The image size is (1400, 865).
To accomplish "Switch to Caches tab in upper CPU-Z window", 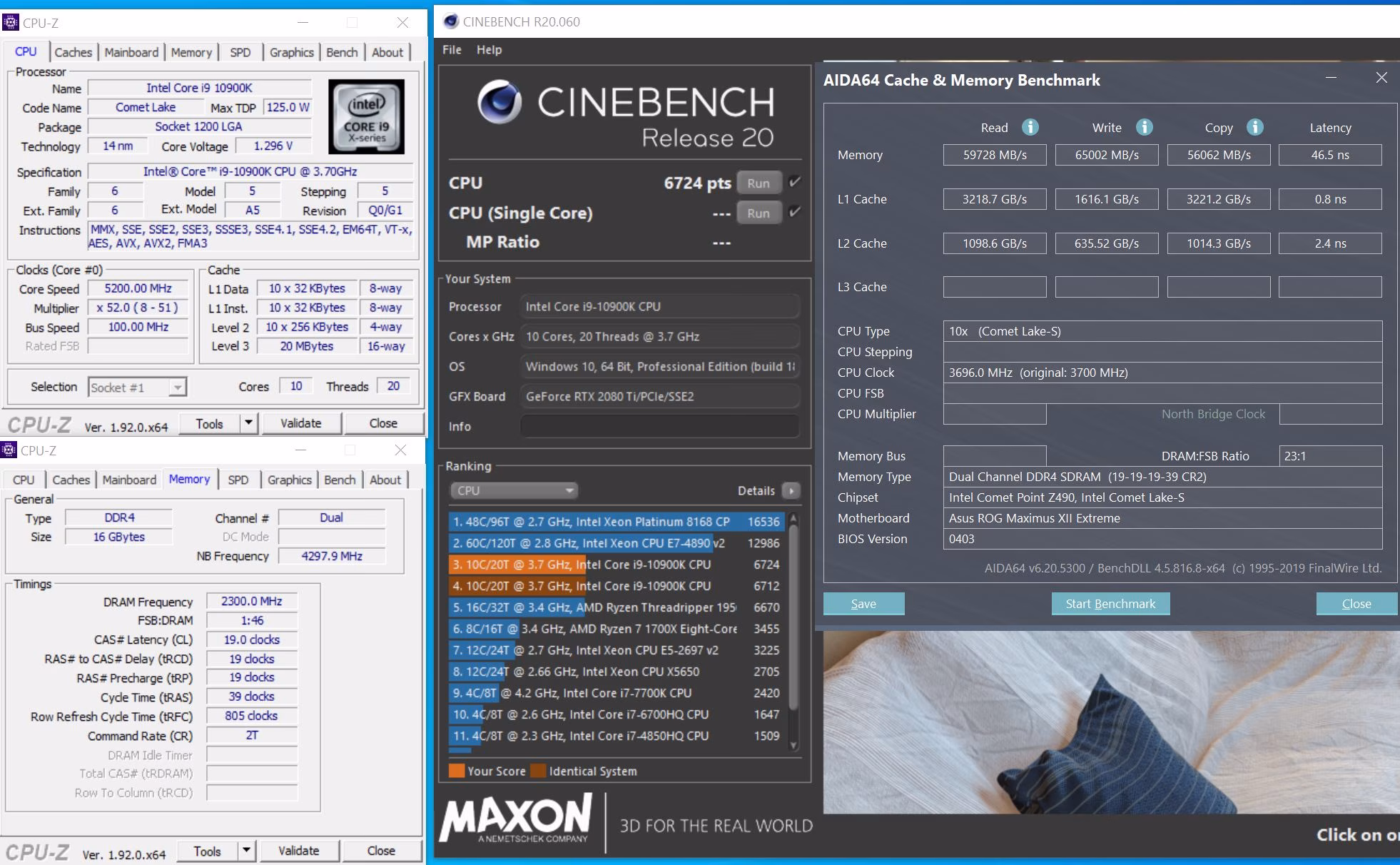I will pyautogui.click(x=73, y=52).
